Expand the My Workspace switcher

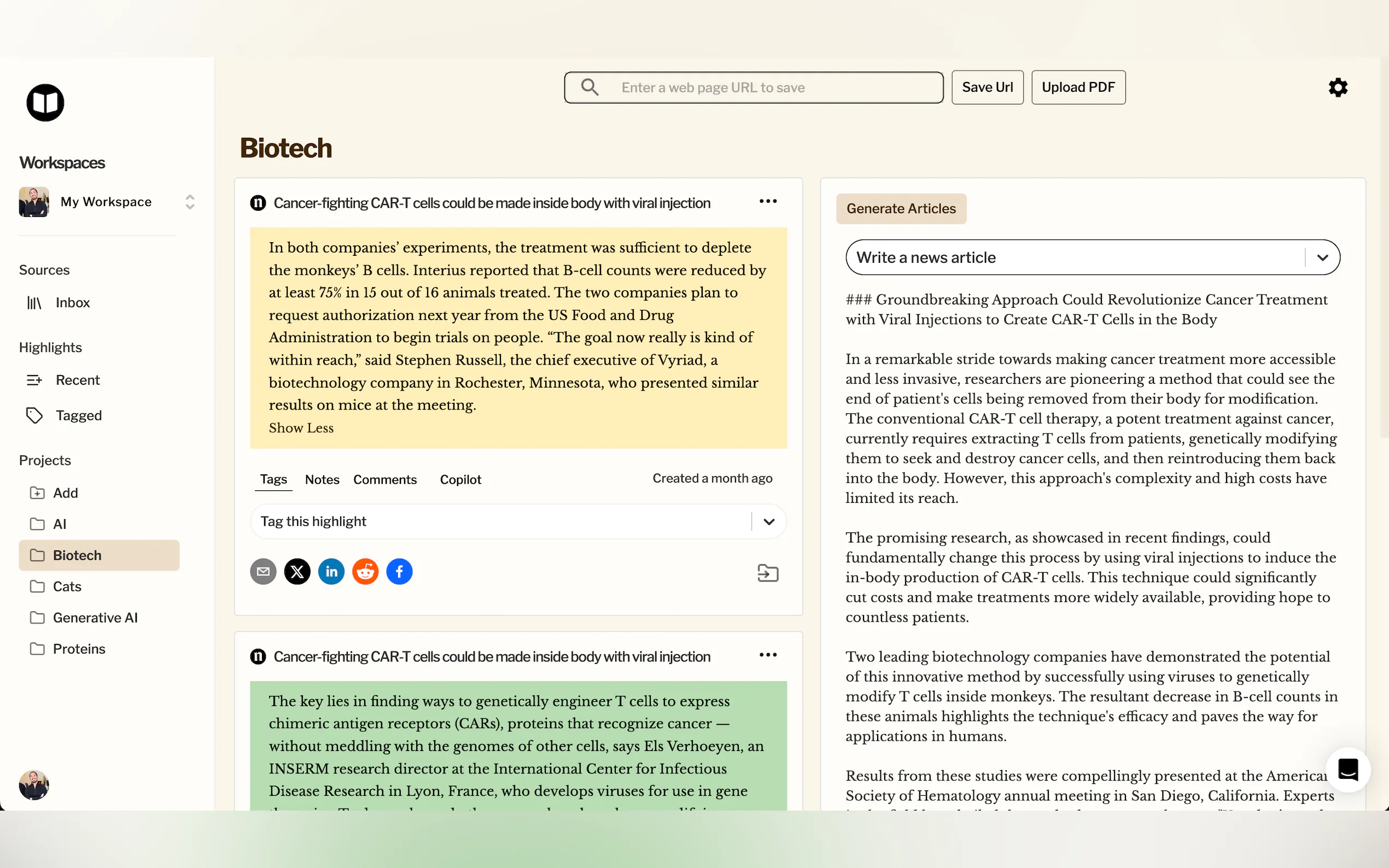(190, 202)
